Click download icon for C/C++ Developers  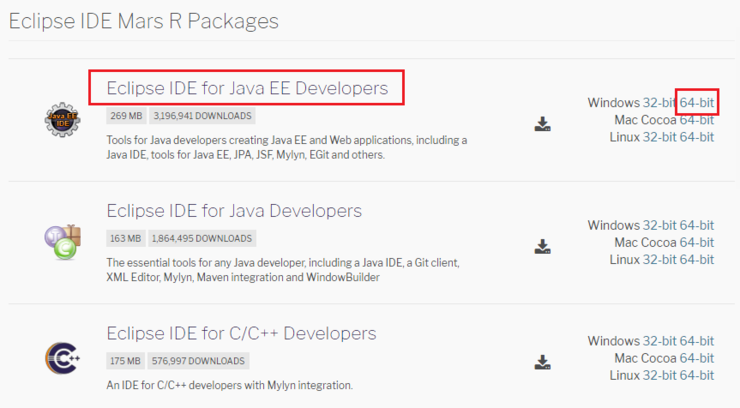tap(542, 362)
